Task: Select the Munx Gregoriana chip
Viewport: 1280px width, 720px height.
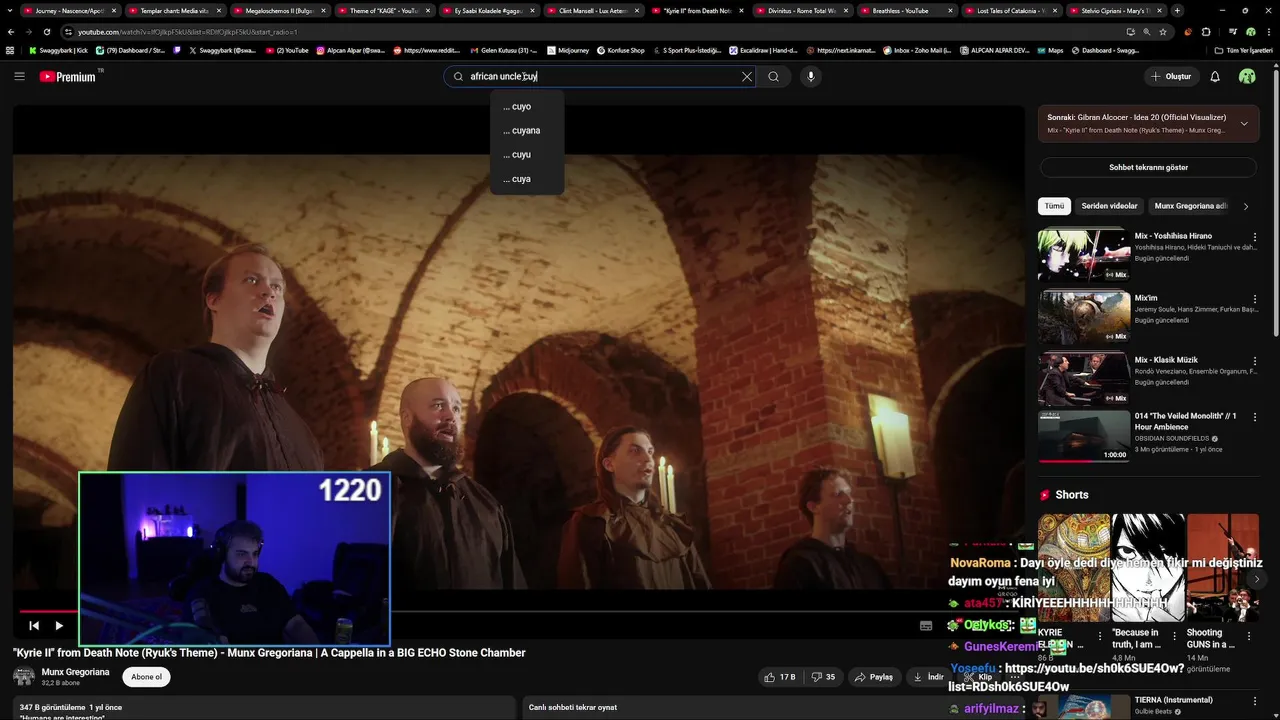Action: click(1190, 206)
